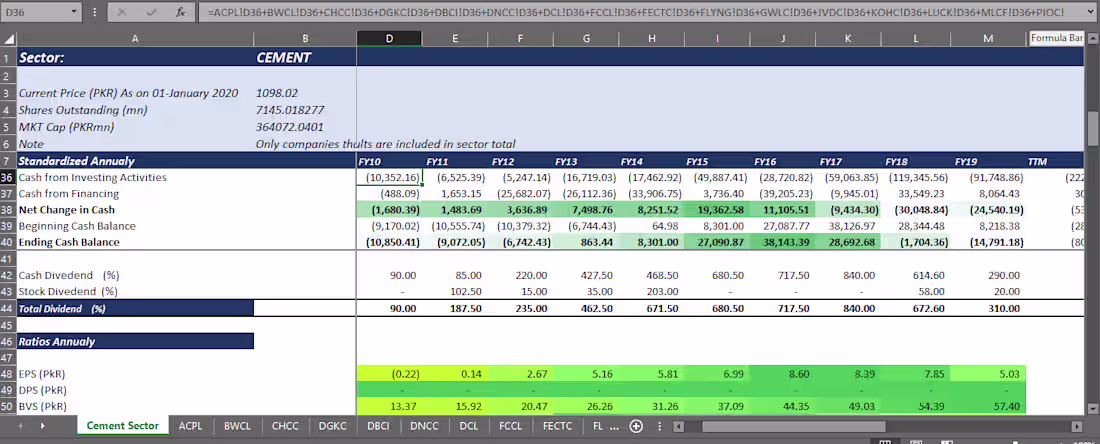Click the Select All corner triangle

click(x=8, y=39)
